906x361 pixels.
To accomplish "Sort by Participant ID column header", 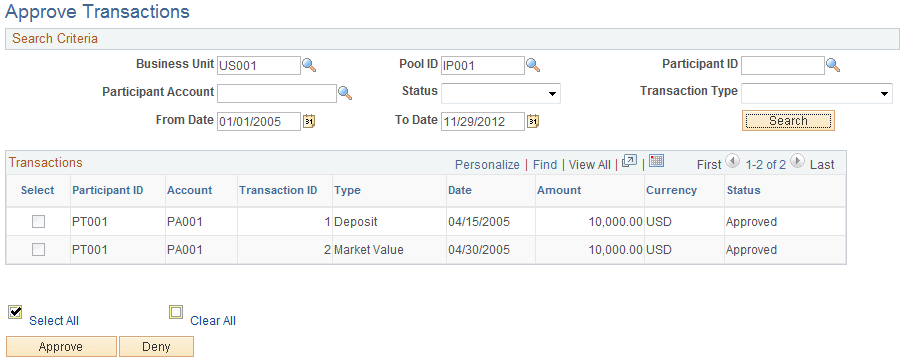I will [x=107, y=190].
